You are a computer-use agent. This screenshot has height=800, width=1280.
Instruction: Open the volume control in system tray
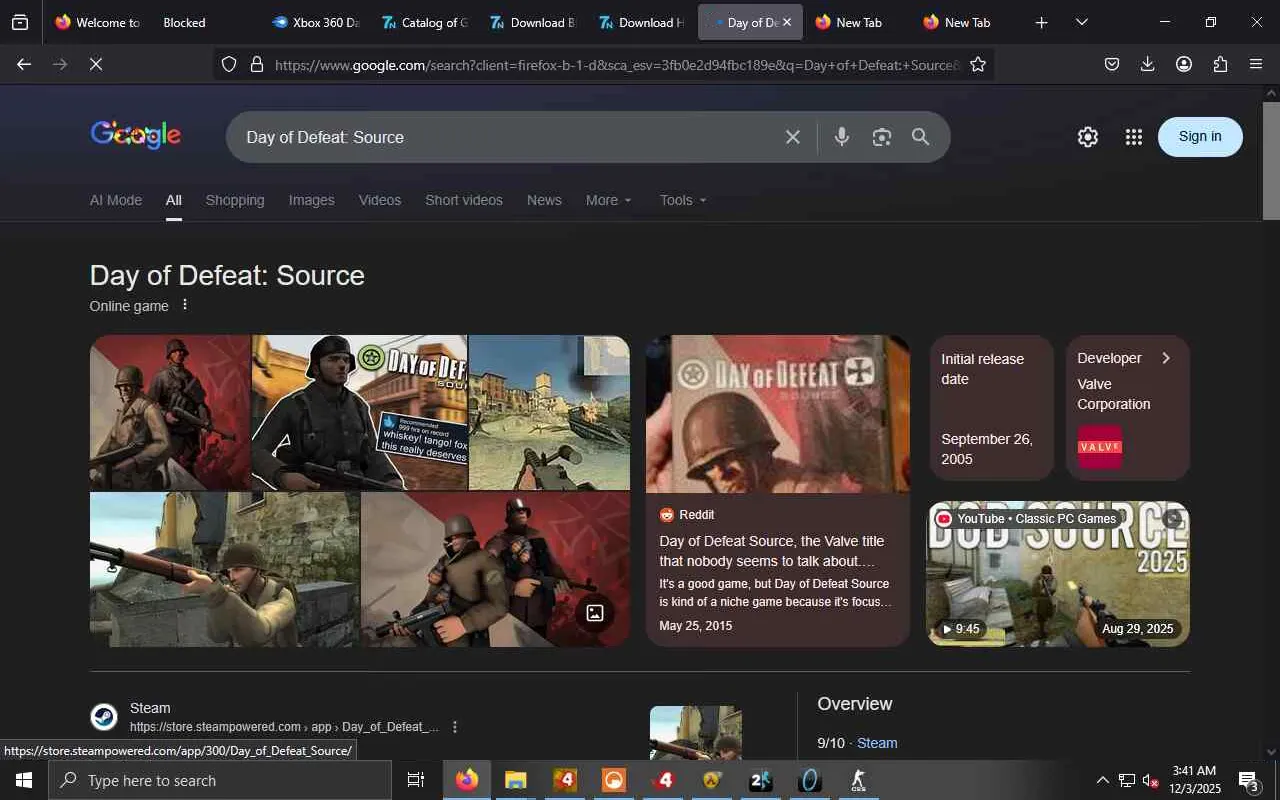(x=1151, y=780)
